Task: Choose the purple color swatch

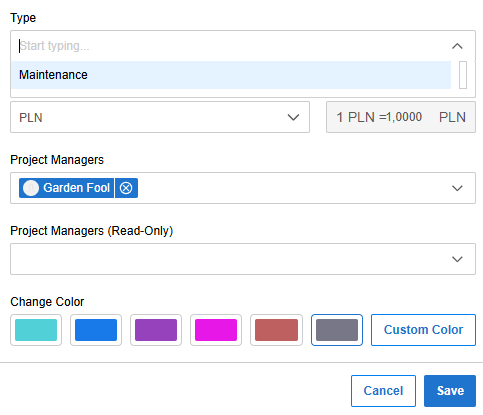Action: pyautogui.click(x=156, y=330)
